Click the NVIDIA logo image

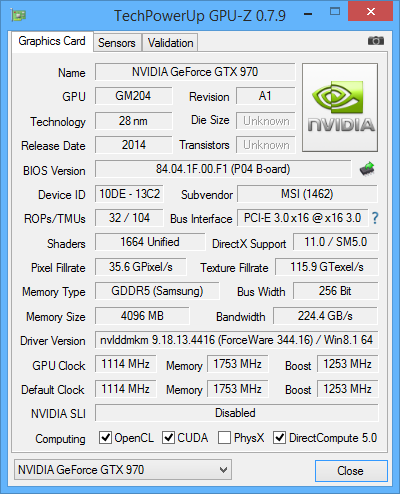click(x=340, y=108)
